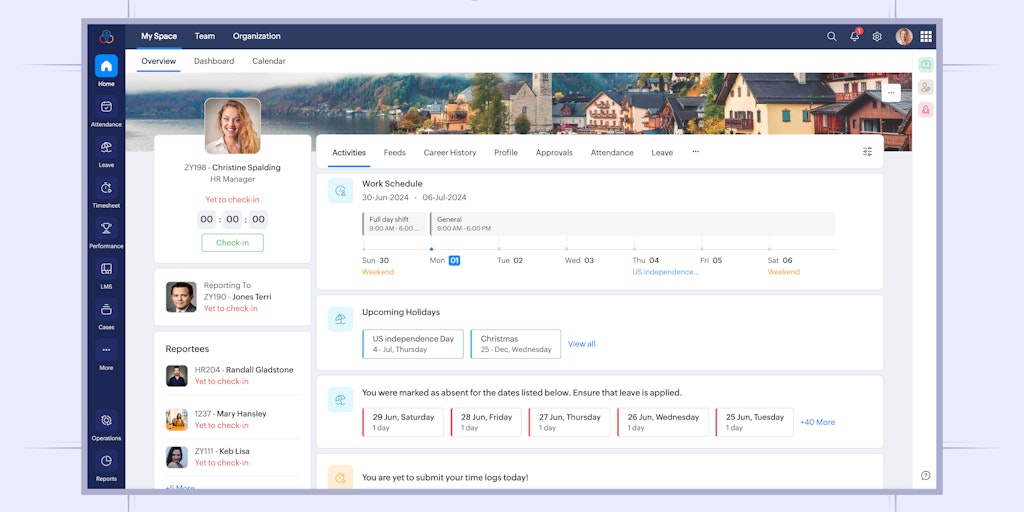Click the Upcoming Holidays umbrella icon

click(x=340, y=319)
